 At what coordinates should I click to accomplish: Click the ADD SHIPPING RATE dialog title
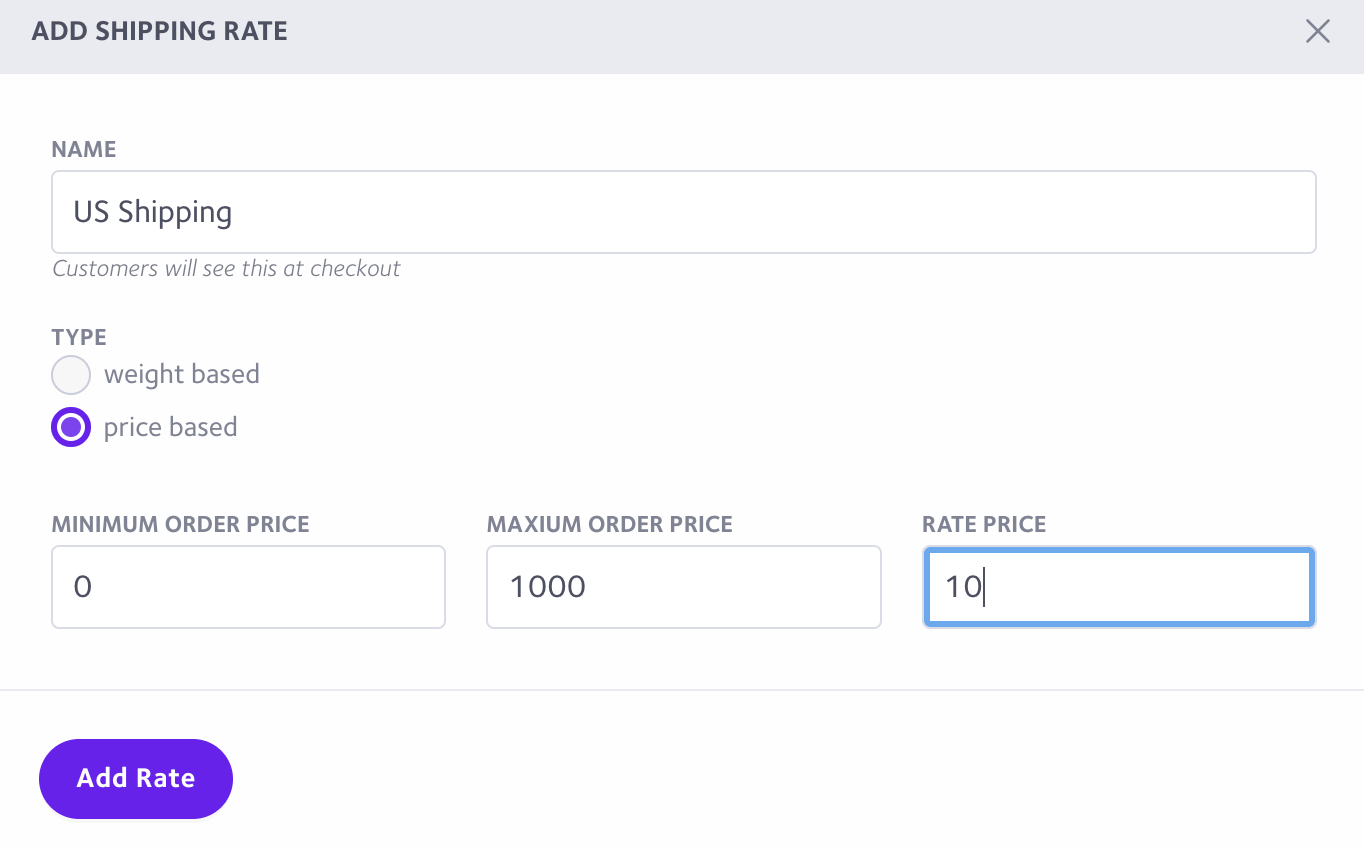tap(160, 31)
